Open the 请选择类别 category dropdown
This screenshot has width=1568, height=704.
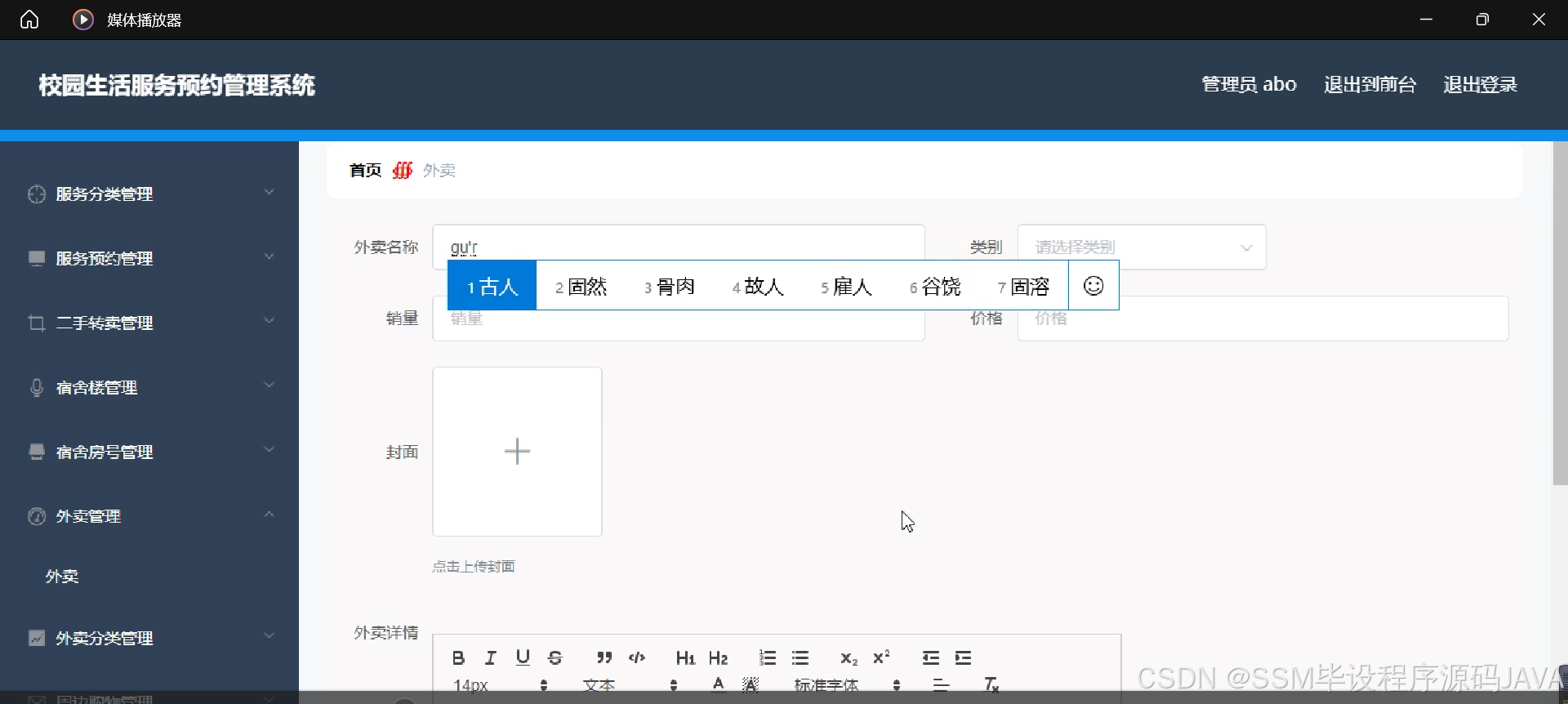[1142, 247]
